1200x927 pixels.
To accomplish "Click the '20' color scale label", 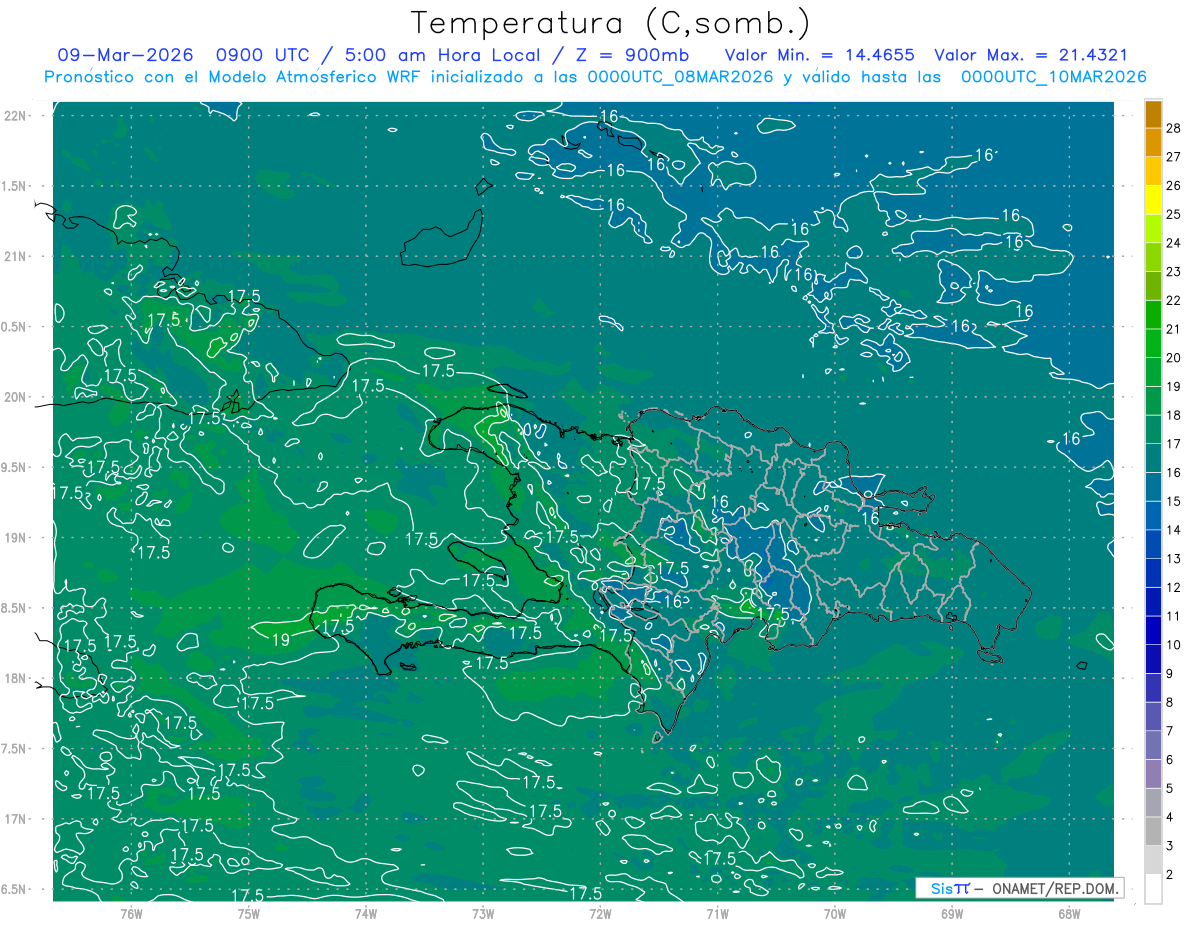I will point(1174,358).
